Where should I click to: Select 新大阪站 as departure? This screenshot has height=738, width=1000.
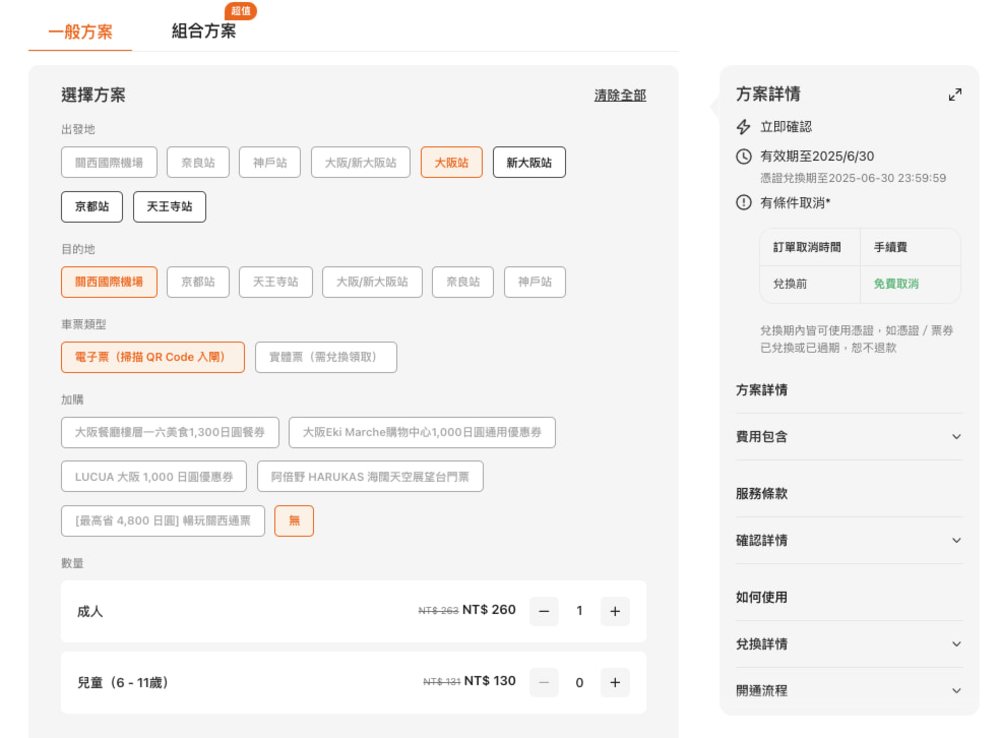click(529, 162)
